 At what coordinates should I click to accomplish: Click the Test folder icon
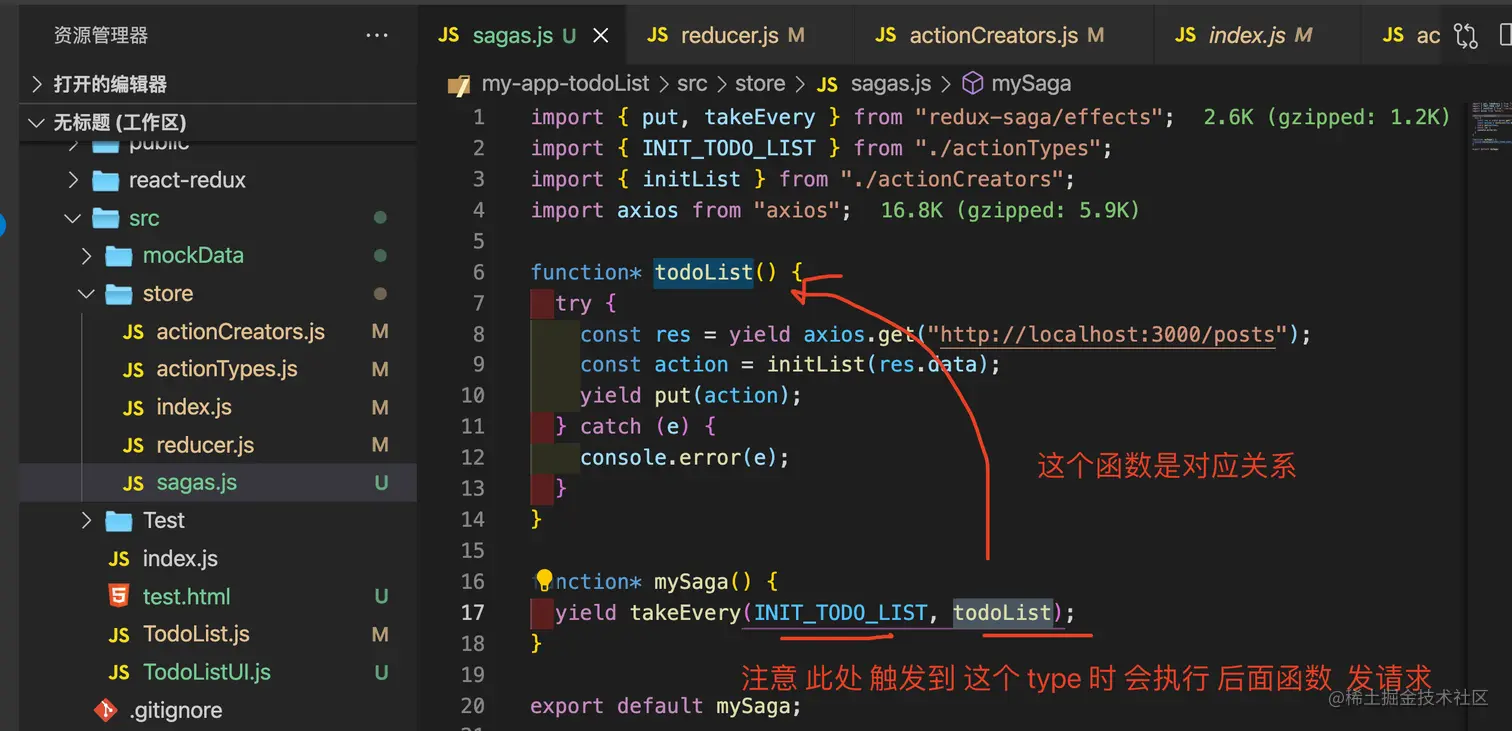[119, 521]
